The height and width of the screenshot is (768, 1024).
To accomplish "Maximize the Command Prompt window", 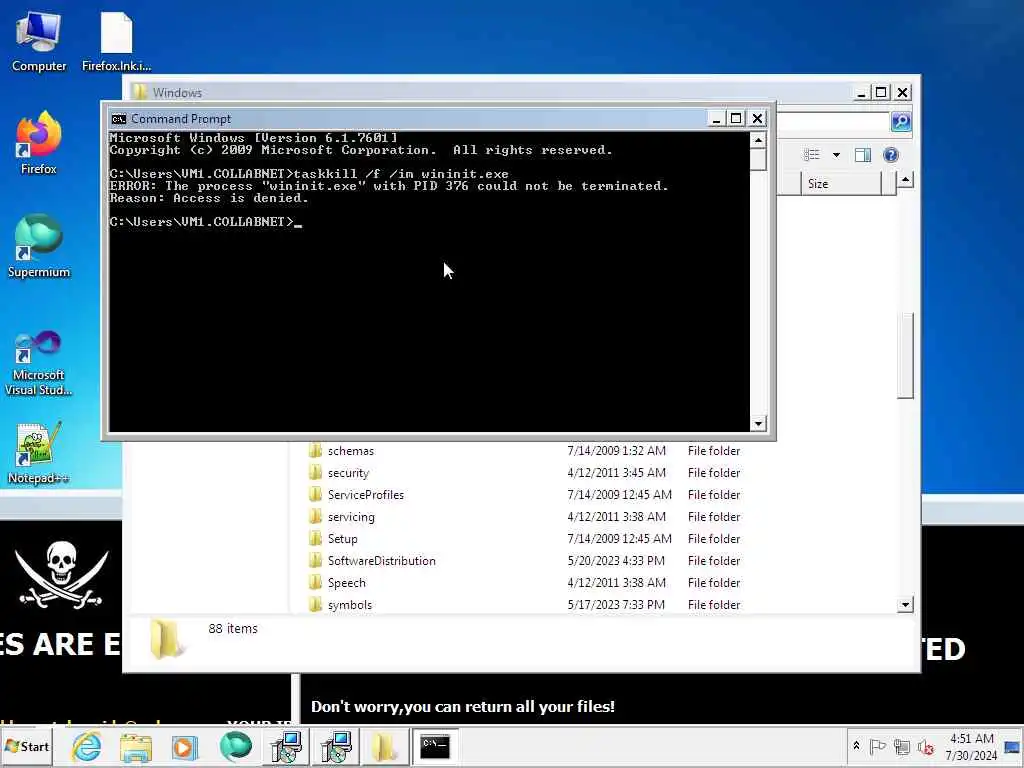I will point(737,119).
